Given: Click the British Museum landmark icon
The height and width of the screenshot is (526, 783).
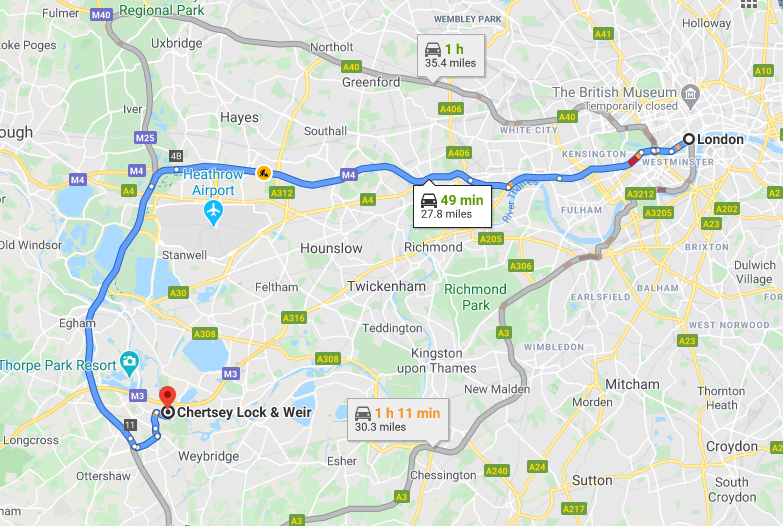Looking at the screenshot, I should coord(690,96).
